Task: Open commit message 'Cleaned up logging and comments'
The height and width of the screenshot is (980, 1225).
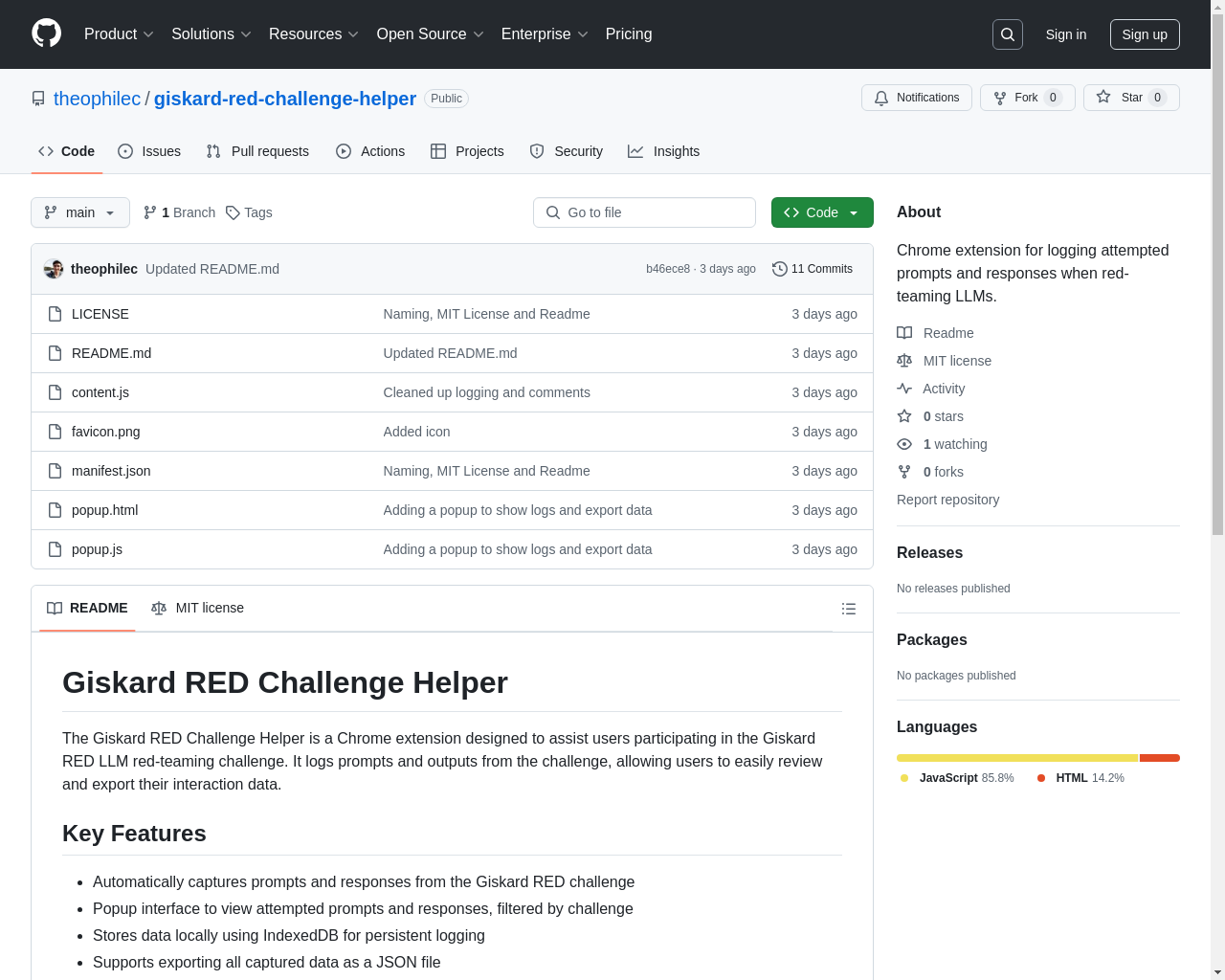Action: 486,392
